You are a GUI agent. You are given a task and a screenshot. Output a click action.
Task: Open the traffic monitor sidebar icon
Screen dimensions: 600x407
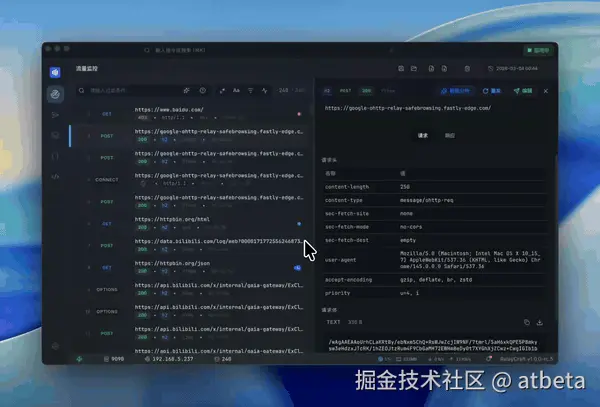point(55,94)
